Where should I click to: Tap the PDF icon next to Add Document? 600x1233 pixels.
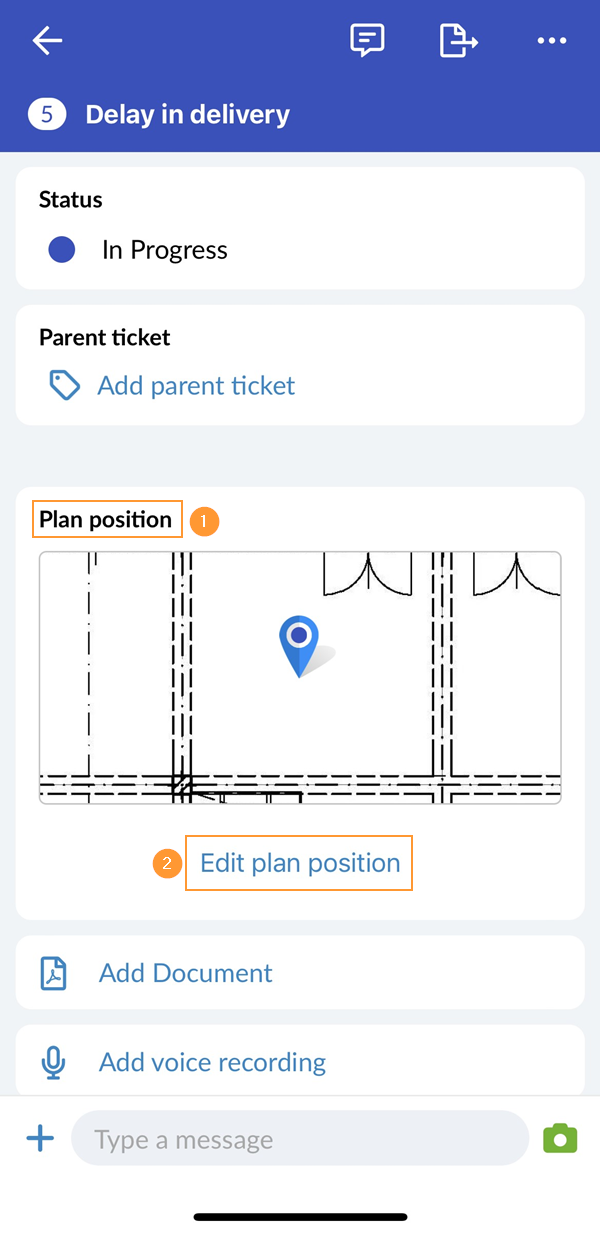55,972
